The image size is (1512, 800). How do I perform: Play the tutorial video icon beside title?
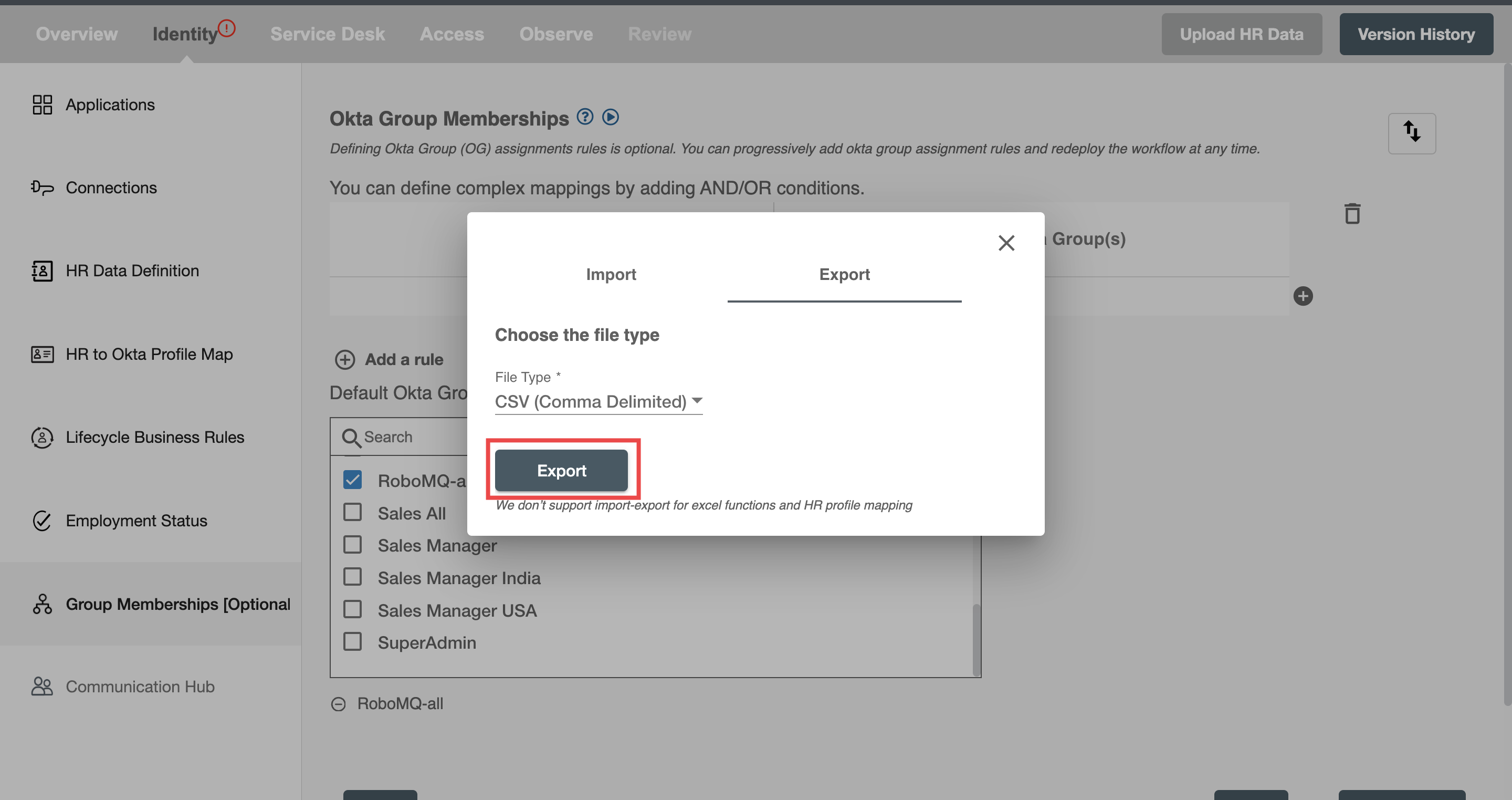pos(611,118)
